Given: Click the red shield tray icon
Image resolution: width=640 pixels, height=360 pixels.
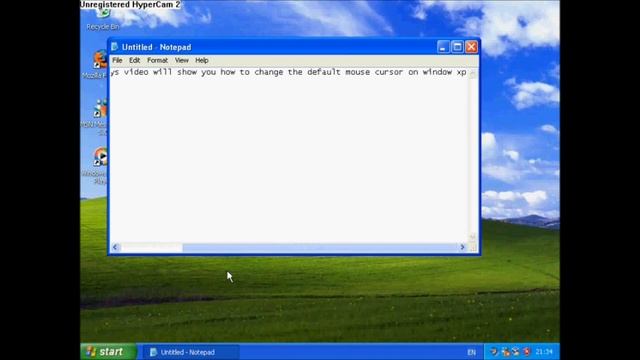Looking at the screenshot, I should (x=527, y=351).
